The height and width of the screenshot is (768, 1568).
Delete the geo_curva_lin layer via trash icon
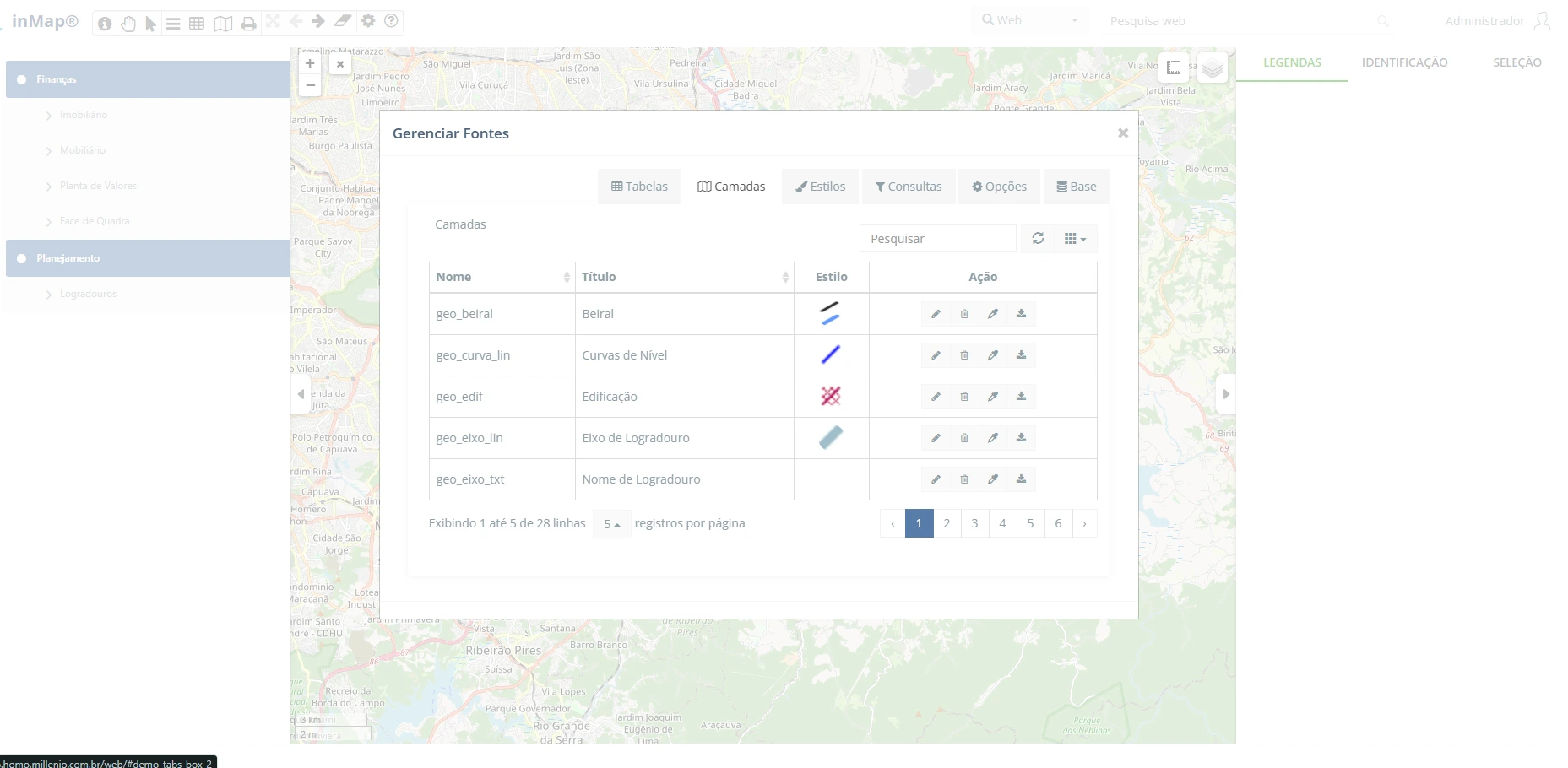pyautogui.click(x=964, y=355)
